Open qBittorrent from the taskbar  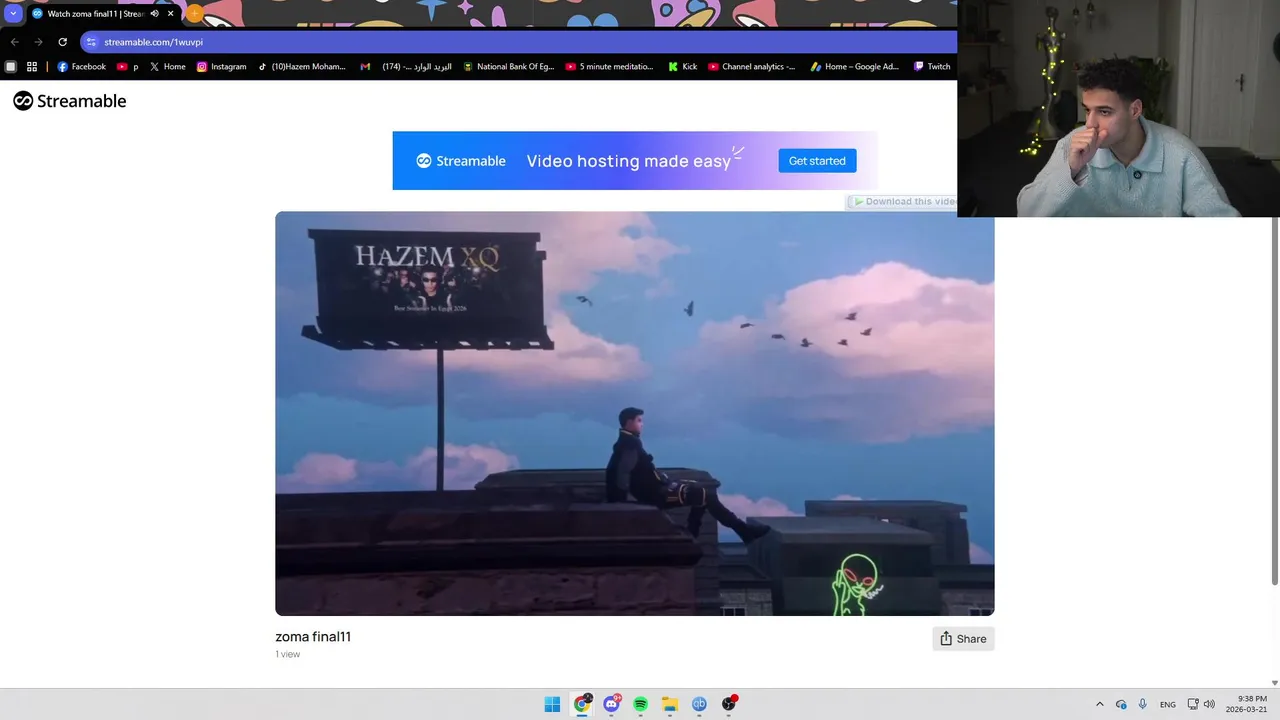coord(699,704)
